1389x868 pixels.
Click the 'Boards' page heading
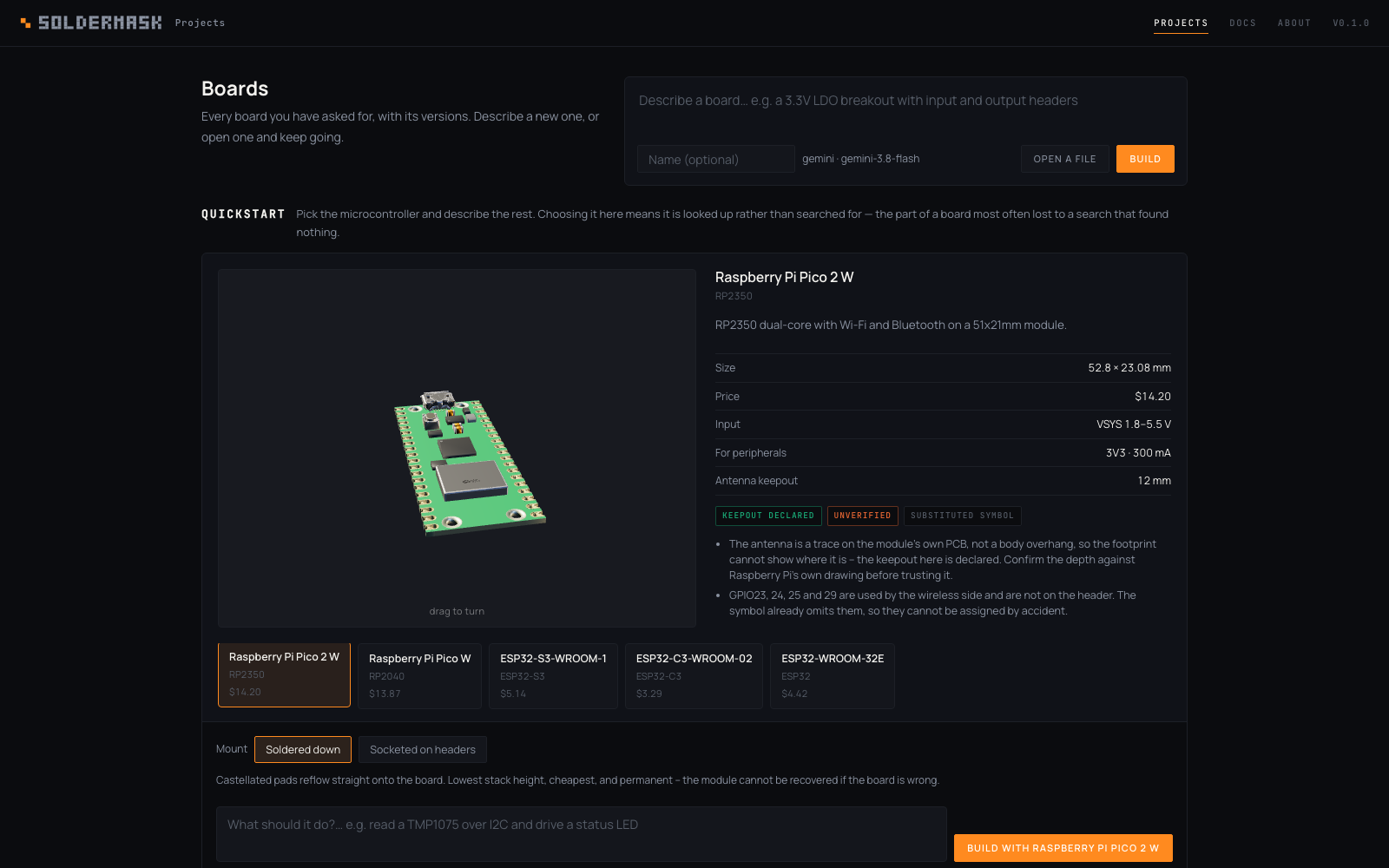pyautogui.click(x=234, y=89)
